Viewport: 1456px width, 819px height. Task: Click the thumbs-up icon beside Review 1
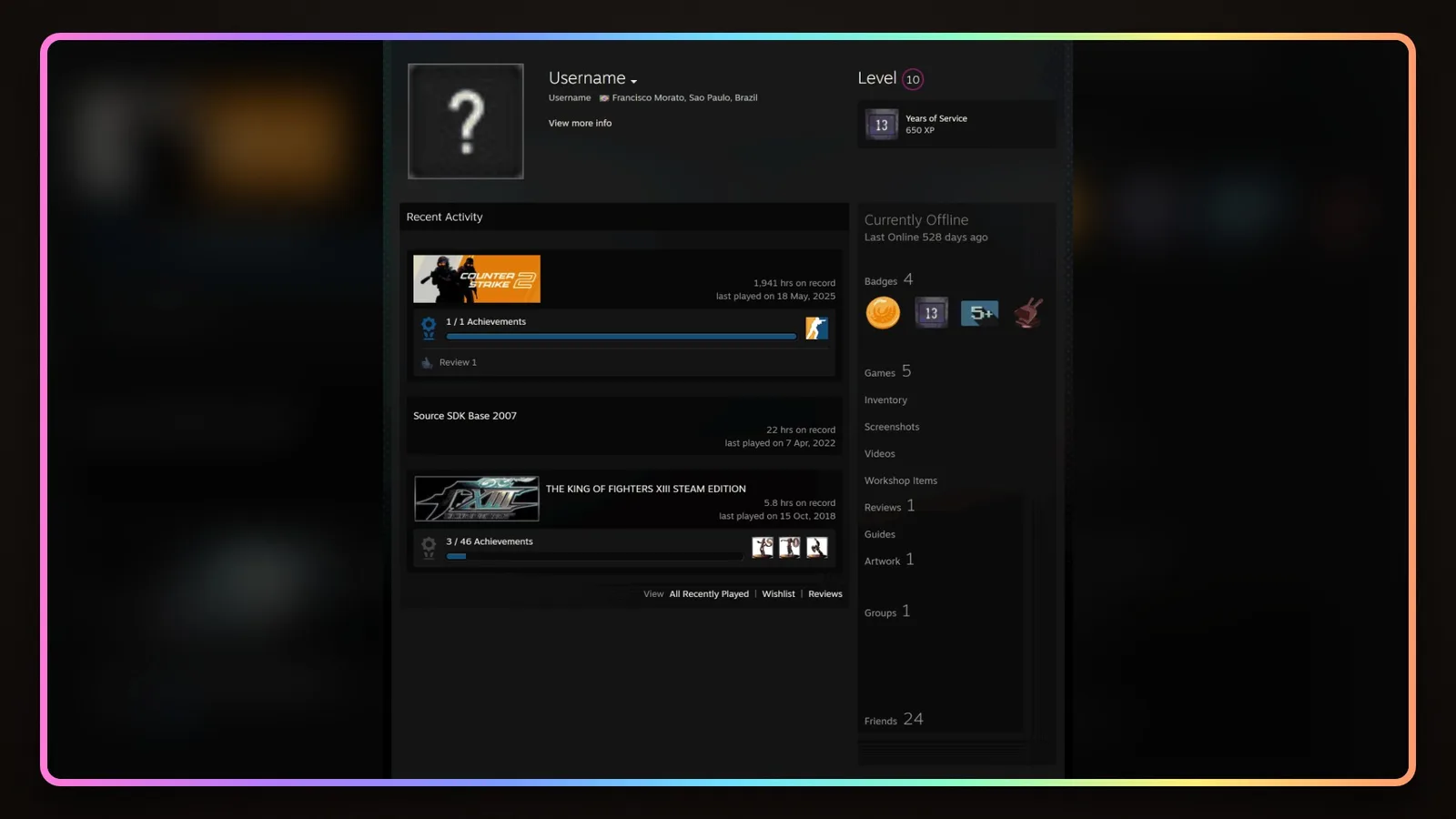pyautogui.click(x=427, y=362)
